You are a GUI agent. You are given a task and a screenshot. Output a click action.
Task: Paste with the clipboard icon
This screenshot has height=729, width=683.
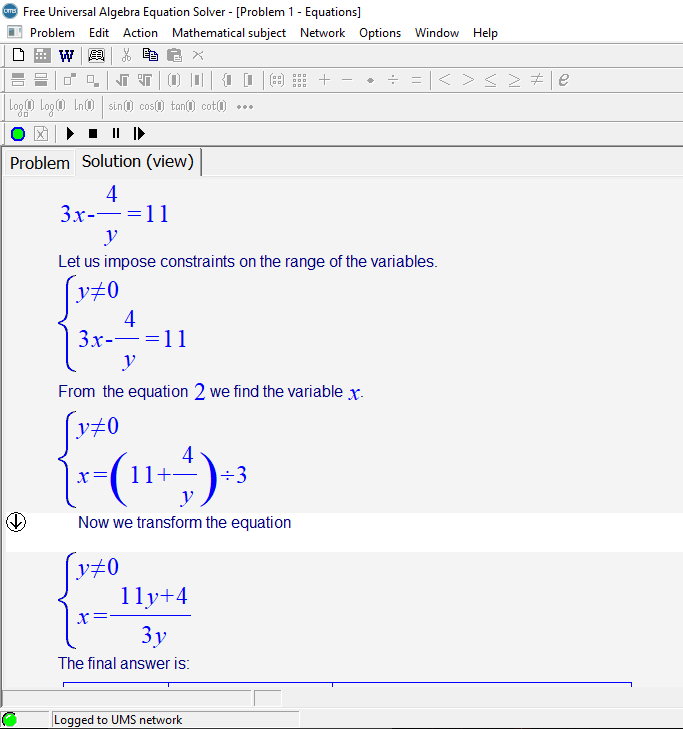click(x=174, y=55)
